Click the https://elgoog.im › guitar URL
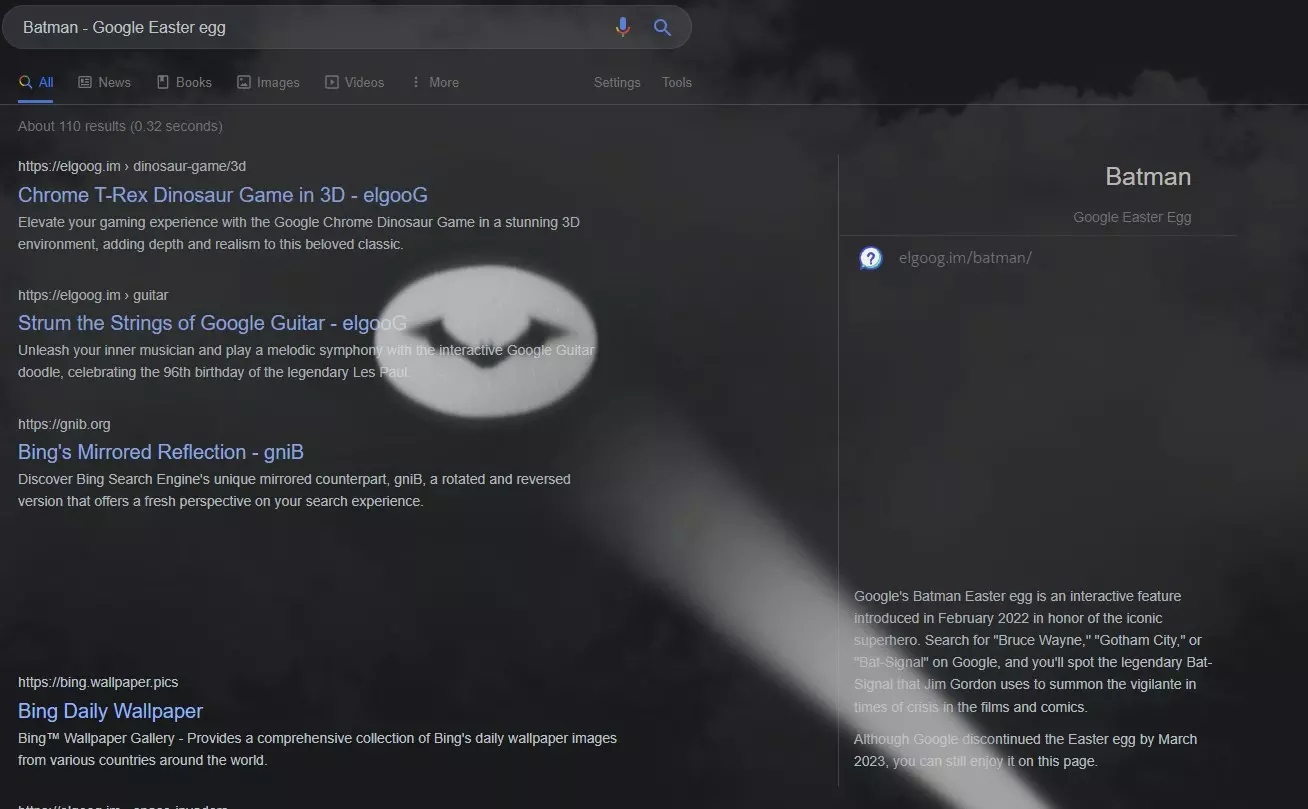The image size is (1308, 809). pyautogui.click(x=93, y=295)
